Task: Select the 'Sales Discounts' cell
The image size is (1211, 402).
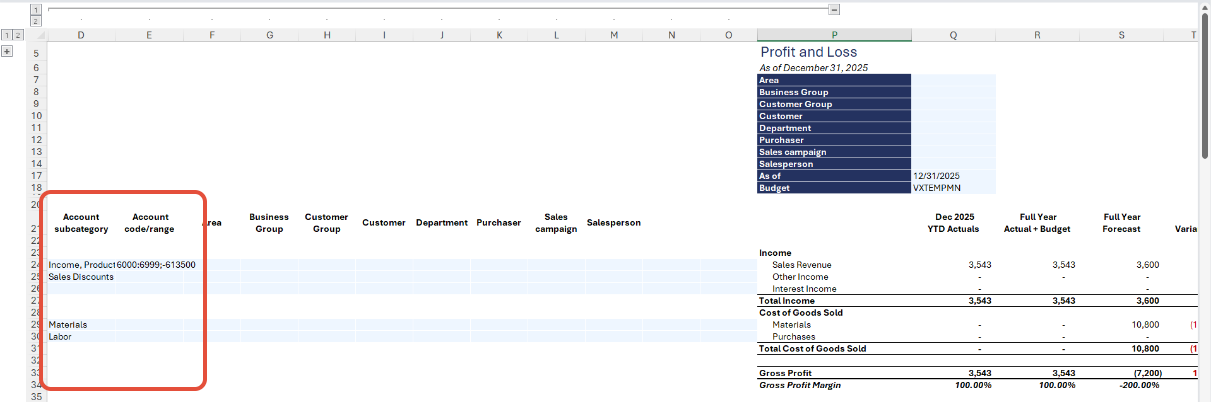Action: click(x=81, y=277)
